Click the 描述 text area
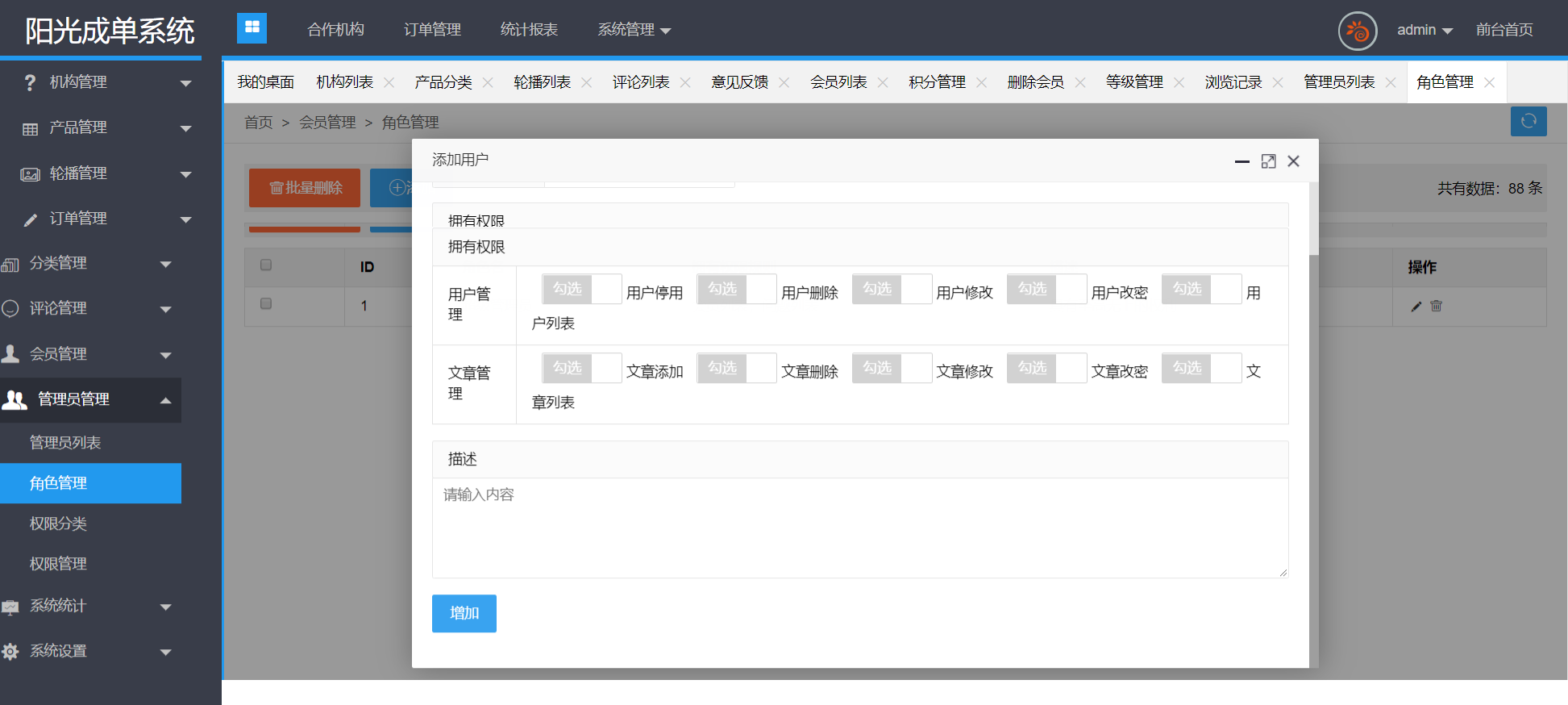The height and width of the screenshot is (705, 1568). [x=859, y=528]
